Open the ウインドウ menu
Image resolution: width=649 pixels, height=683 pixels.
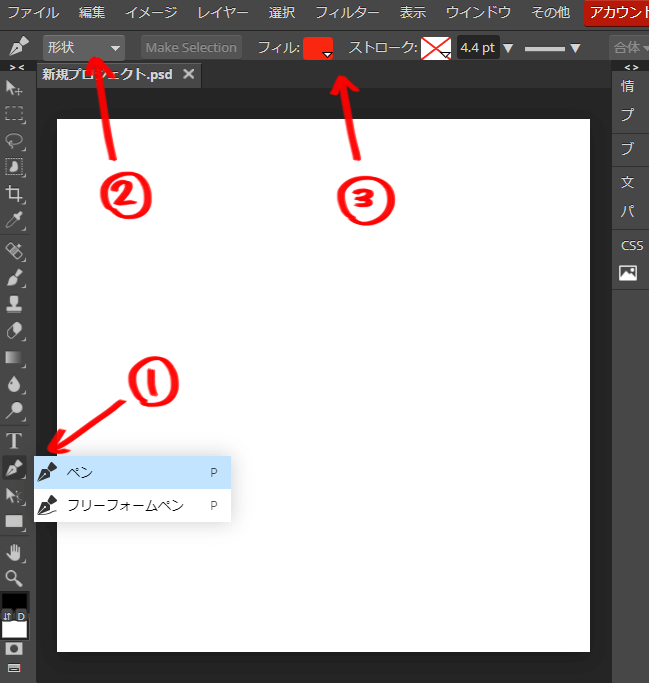[478, 12]
